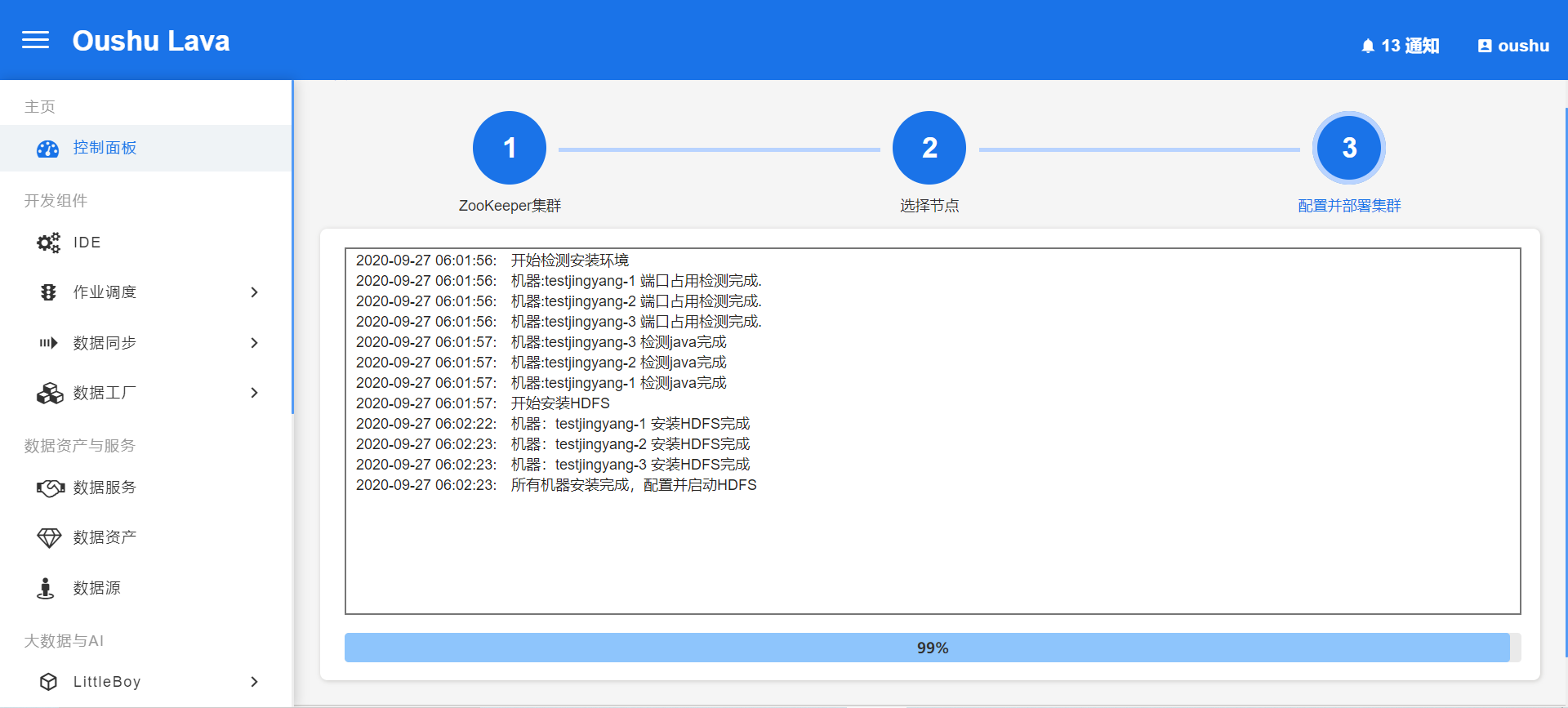The image size is (1568, 708).
Task: Go to step 1 circle
Action: [510, 148]
